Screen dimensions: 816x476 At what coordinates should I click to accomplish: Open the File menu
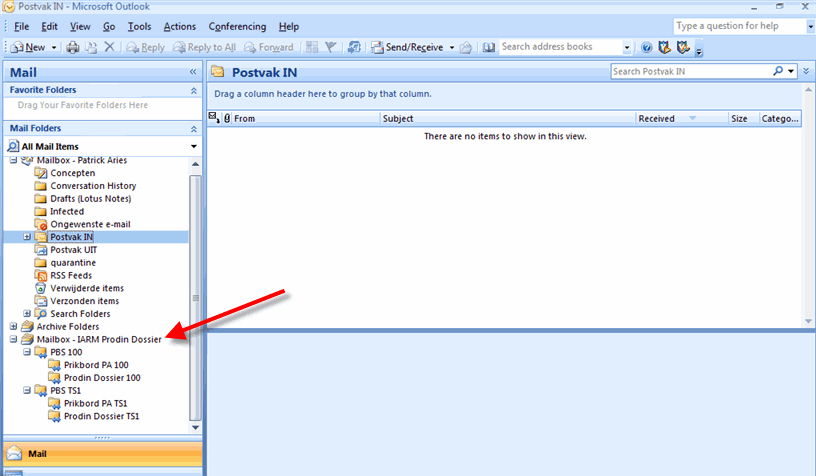(21, 27)
